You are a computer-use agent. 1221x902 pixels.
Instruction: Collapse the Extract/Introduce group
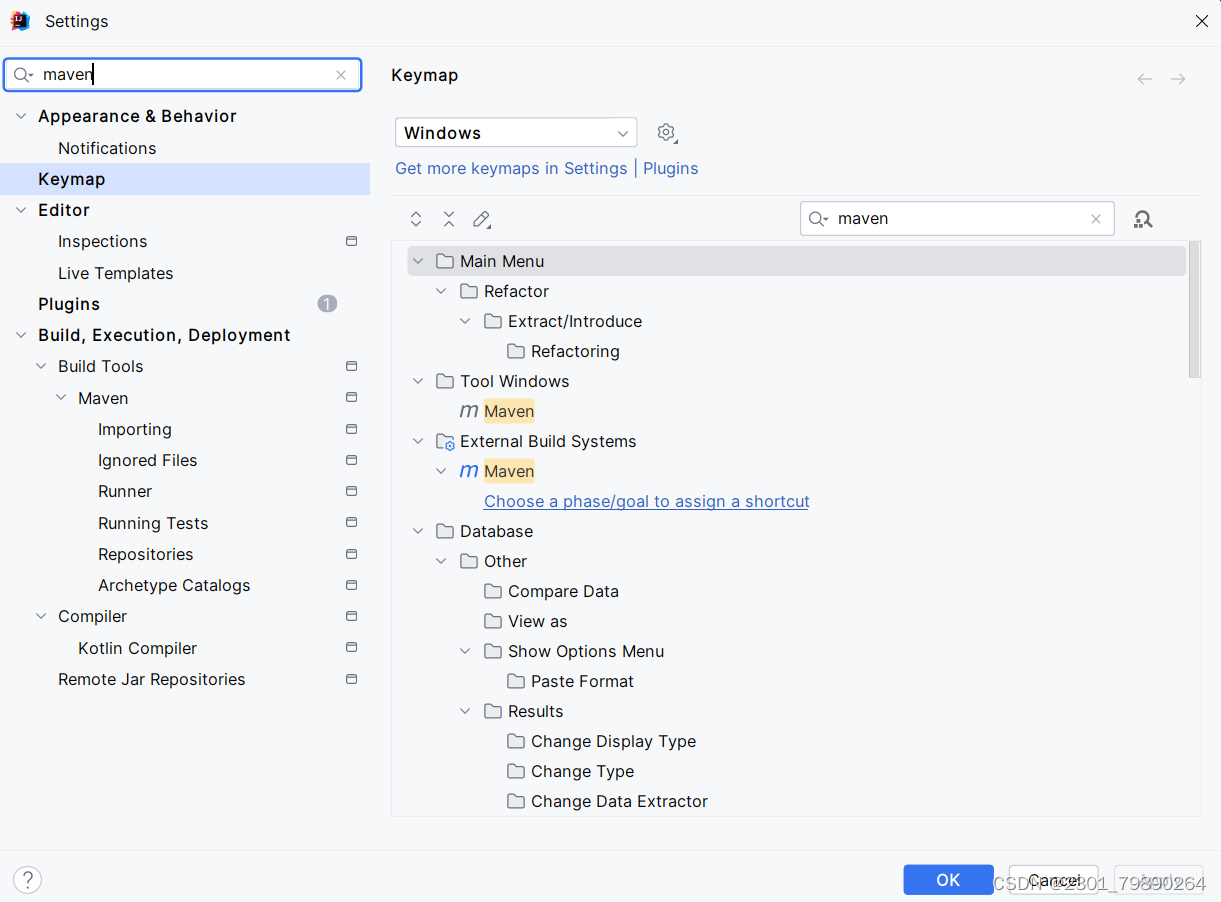tap(465, 321)
